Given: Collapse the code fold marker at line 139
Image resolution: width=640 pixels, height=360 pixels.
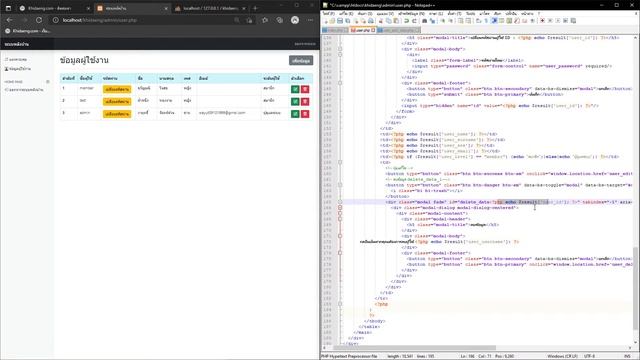Looking at the screenshot, I should (x=340, y=54).
